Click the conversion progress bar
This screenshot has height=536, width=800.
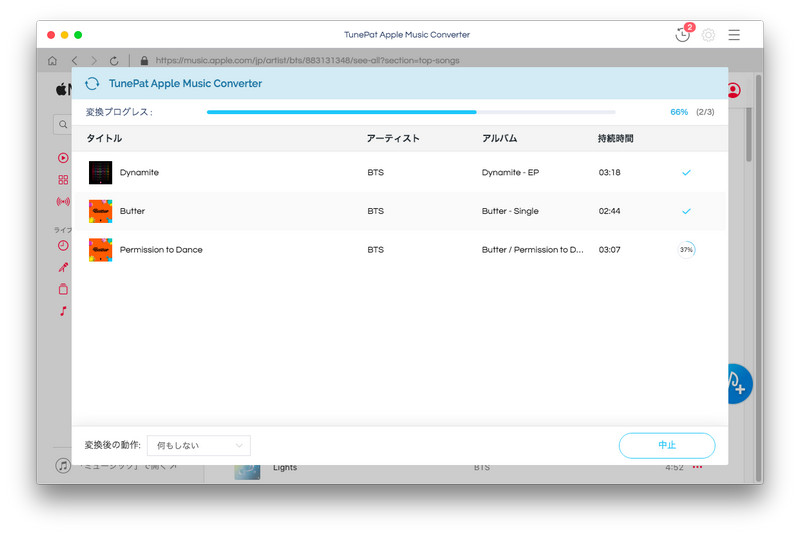coord(411,112)
